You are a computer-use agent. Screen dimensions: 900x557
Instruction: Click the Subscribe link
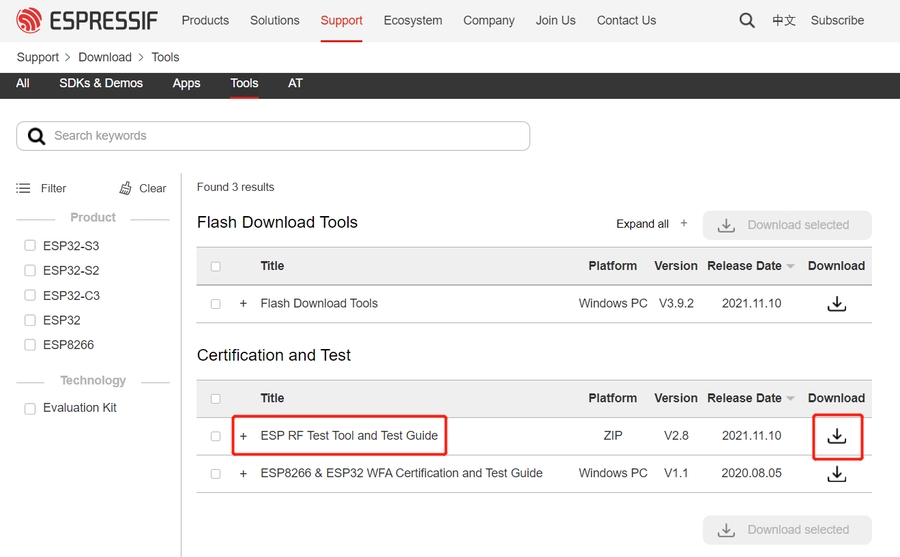coord(837,20)
